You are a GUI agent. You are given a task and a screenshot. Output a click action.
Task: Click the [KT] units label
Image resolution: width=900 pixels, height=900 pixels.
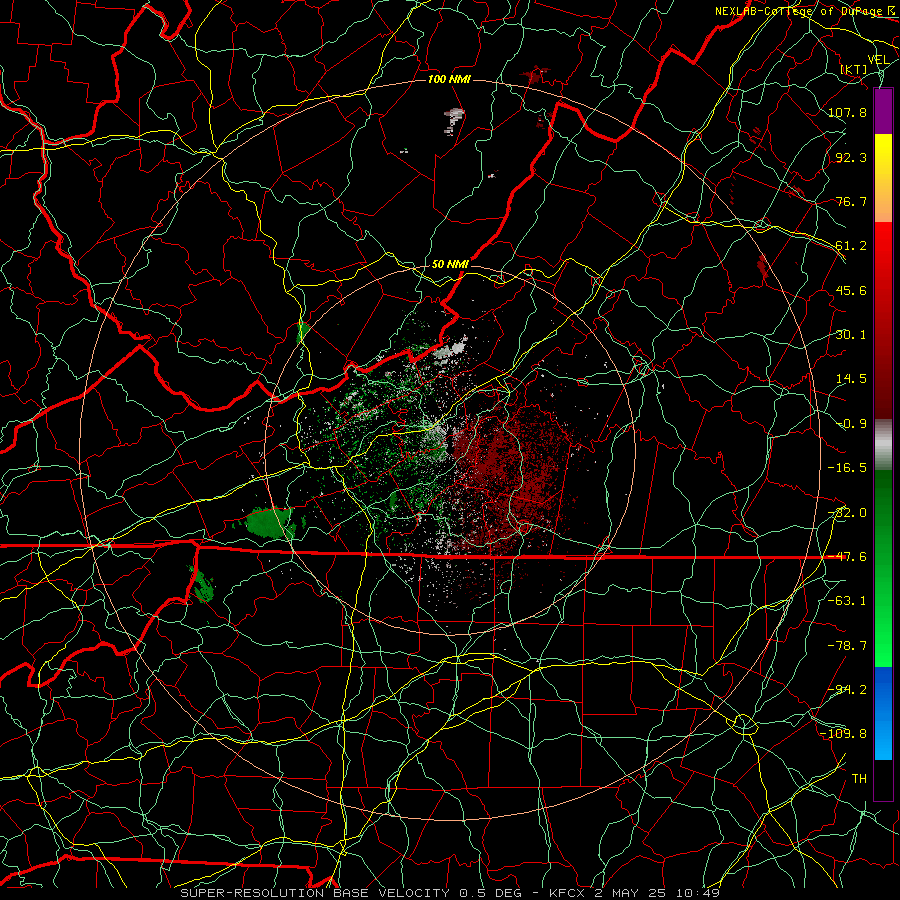[x=854, y=70]
